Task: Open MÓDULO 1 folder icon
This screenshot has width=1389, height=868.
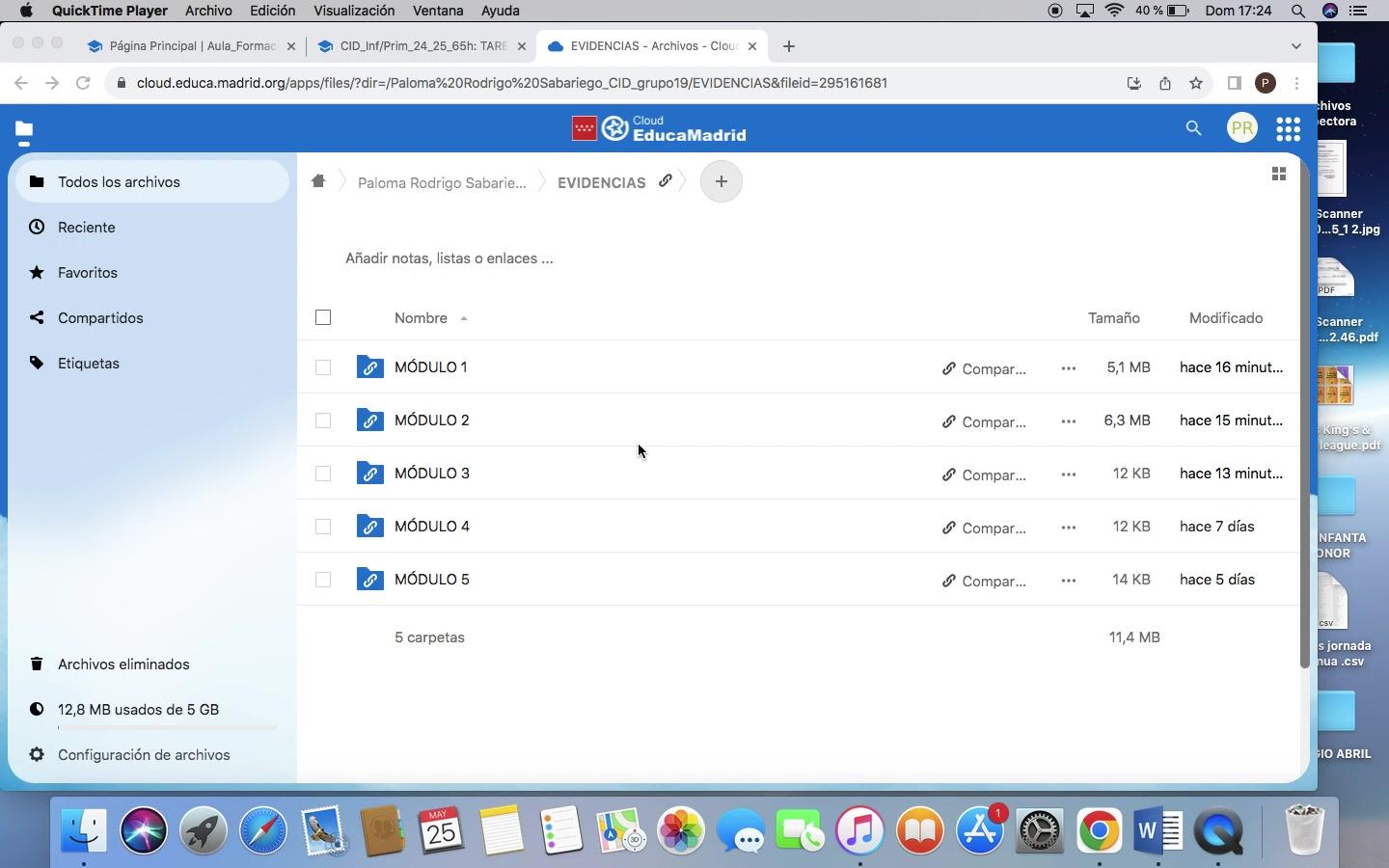Action: click(370, 367)
